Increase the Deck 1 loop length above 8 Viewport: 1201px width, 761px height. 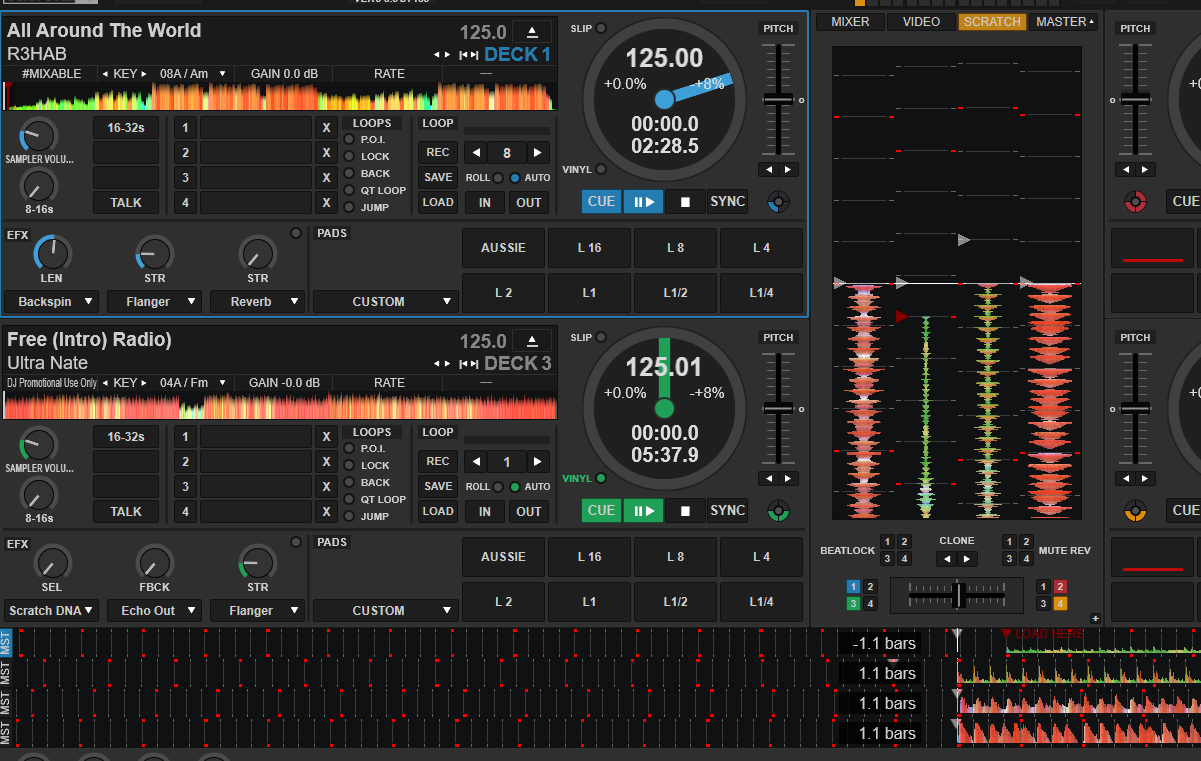pos(538,153)
